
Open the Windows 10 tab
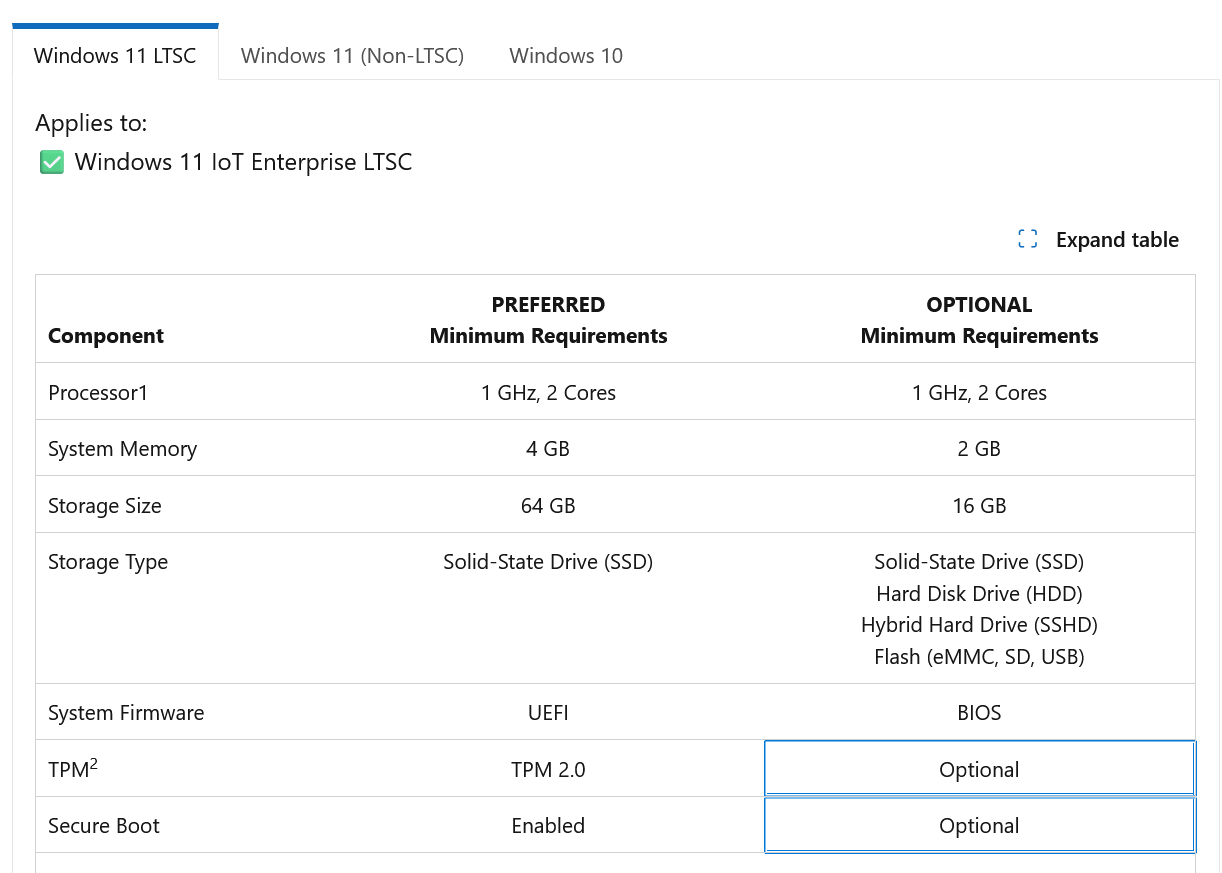pos(566,55)
